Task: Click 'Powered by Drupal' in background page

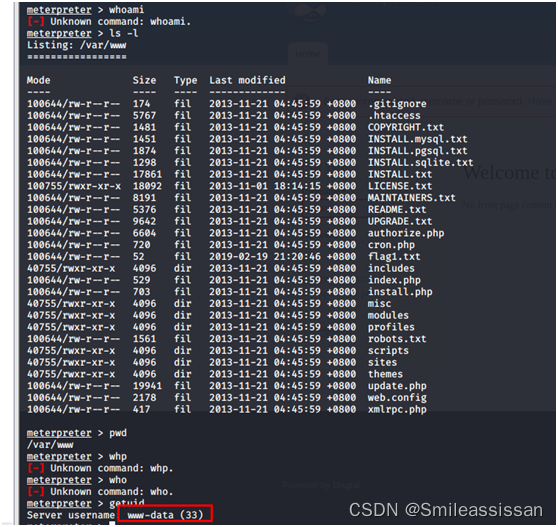Action: pos(321,485)
